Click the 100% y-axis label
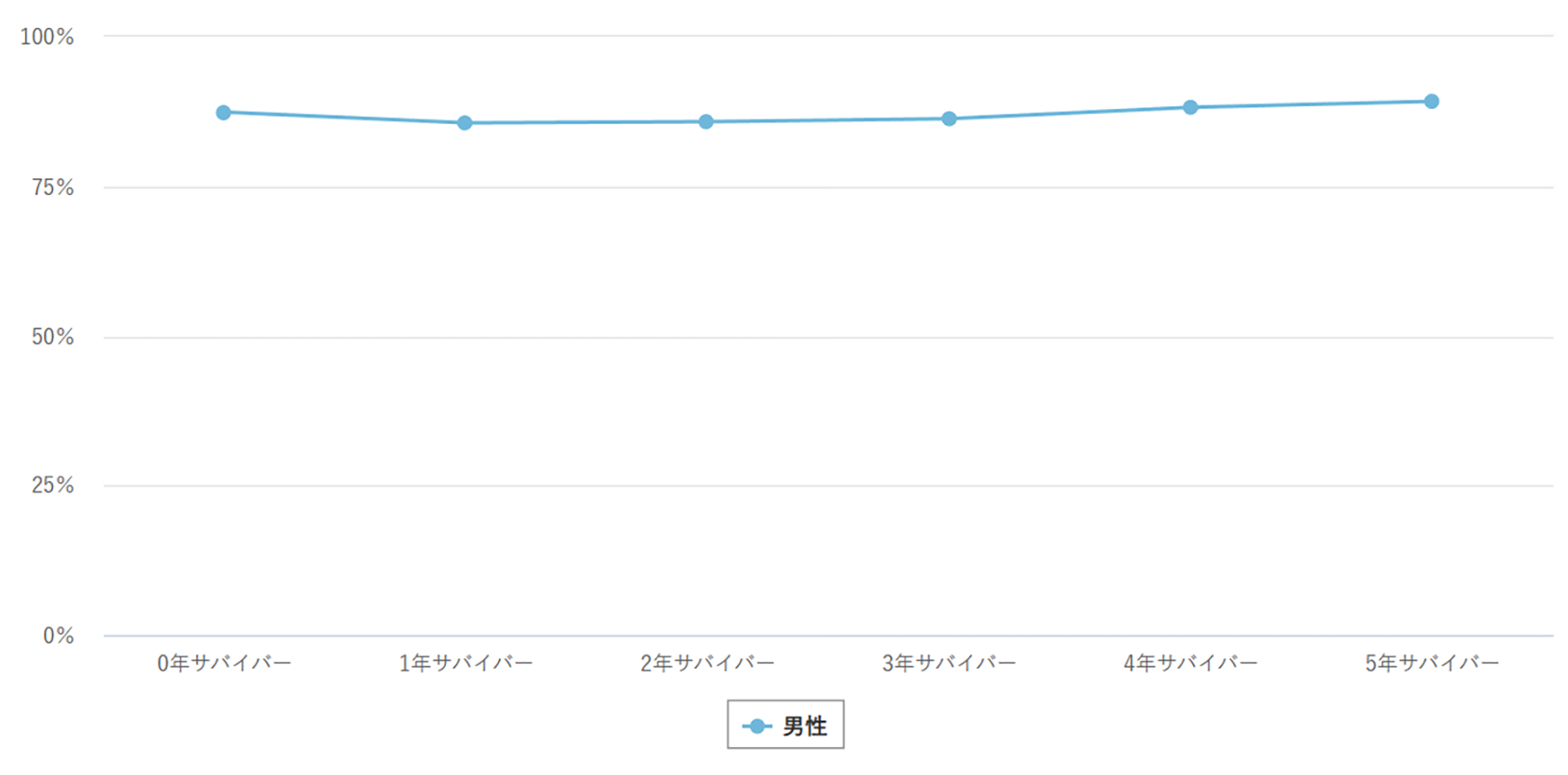Image resolution: width=1568 pixels, height=775 pixels. point(48,37)
